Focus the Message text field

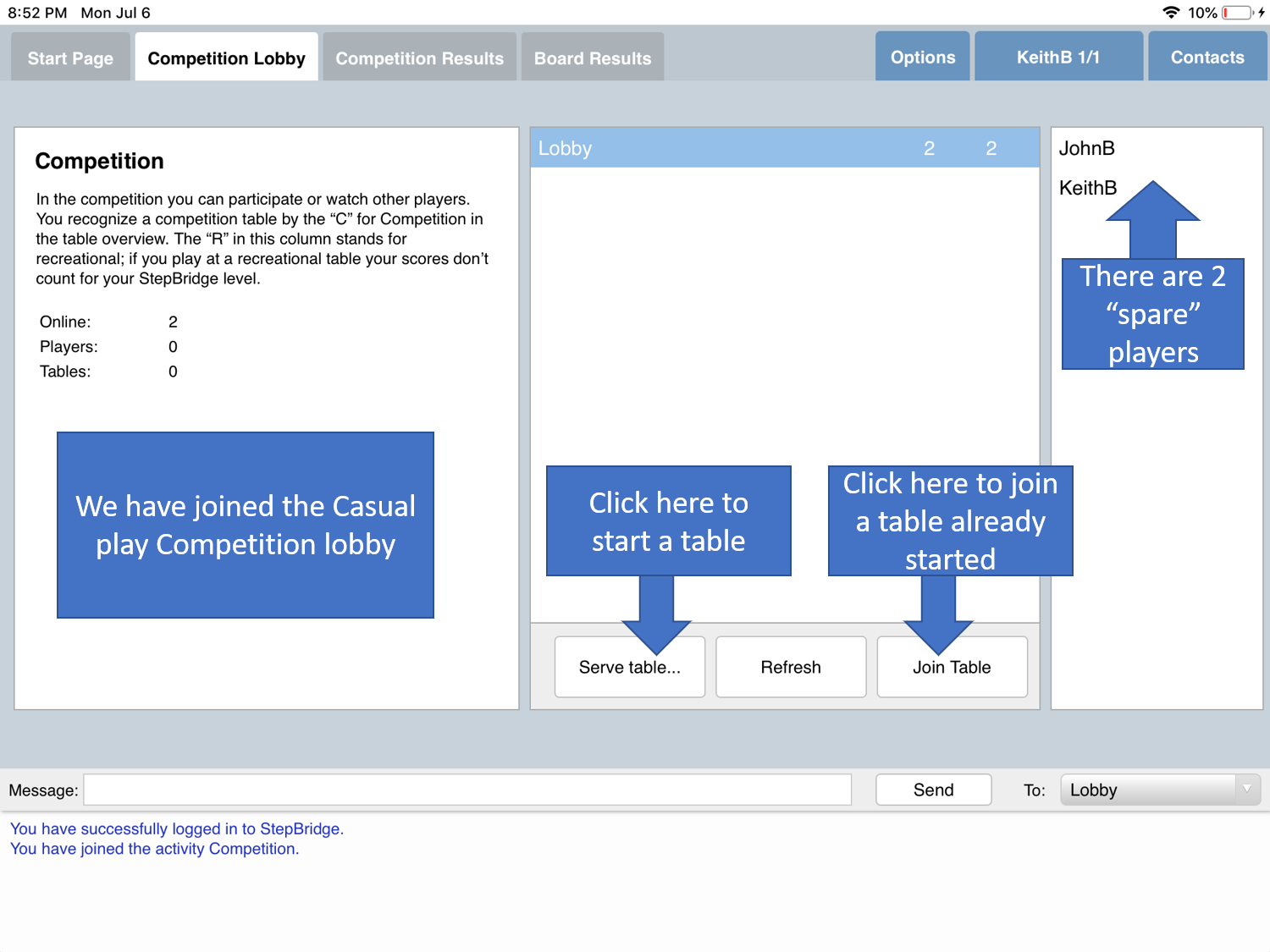point(467,790)
